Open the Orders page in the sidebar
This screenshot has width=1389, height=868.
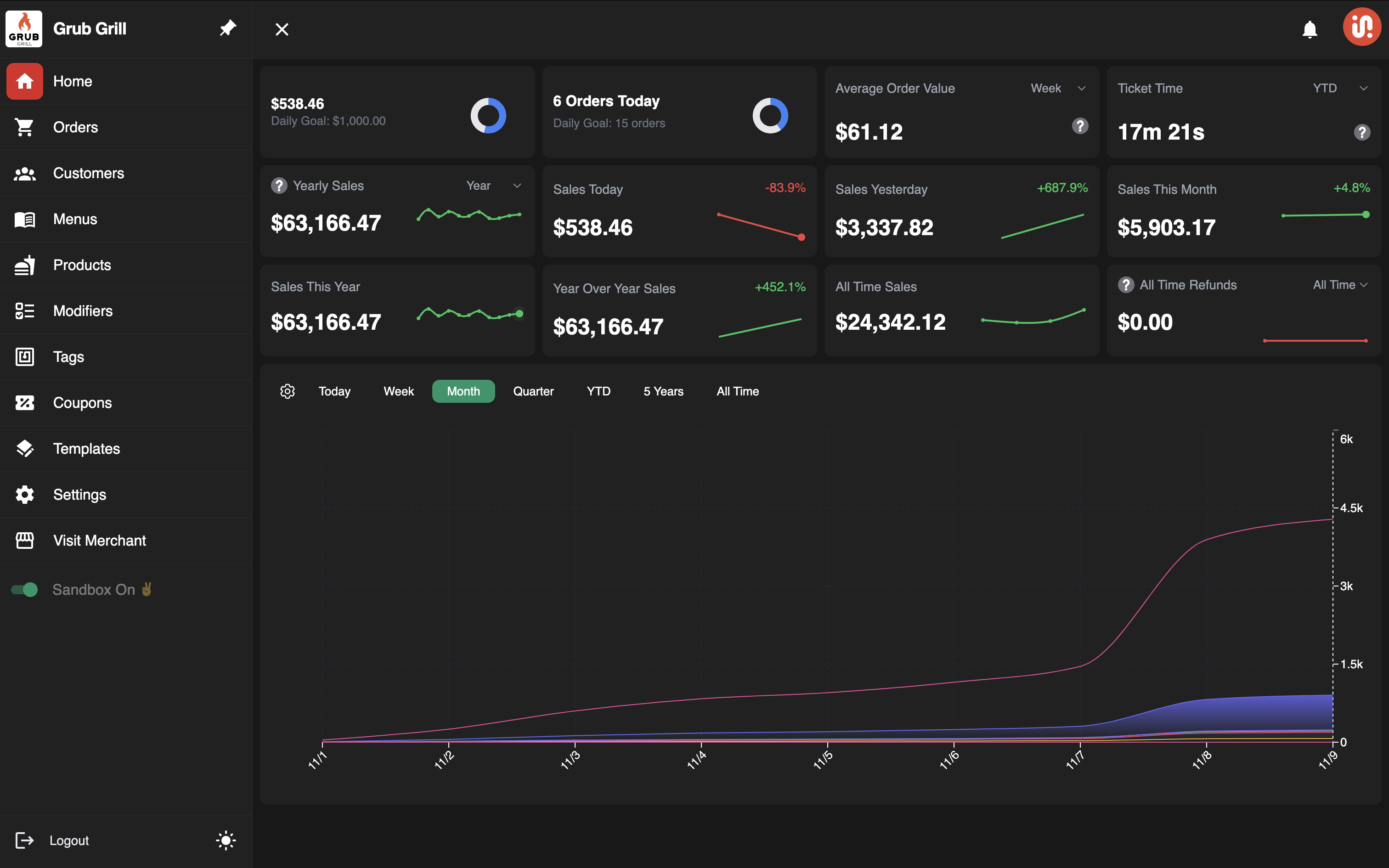coord(75,128)
